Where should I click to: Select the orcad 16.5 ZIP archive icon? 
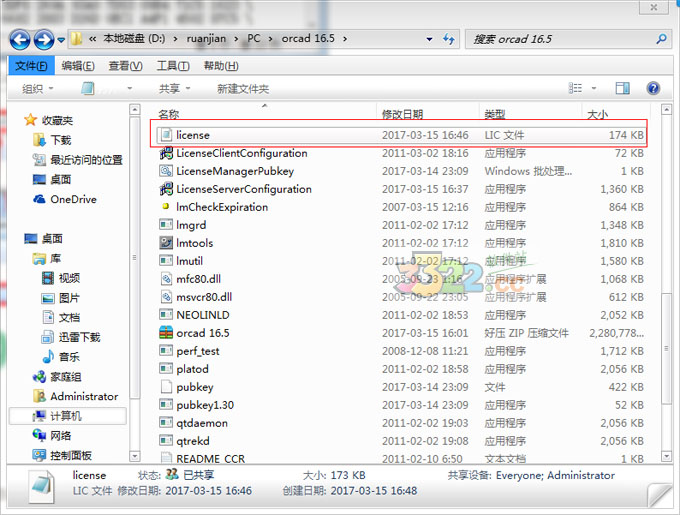[166, 333]
